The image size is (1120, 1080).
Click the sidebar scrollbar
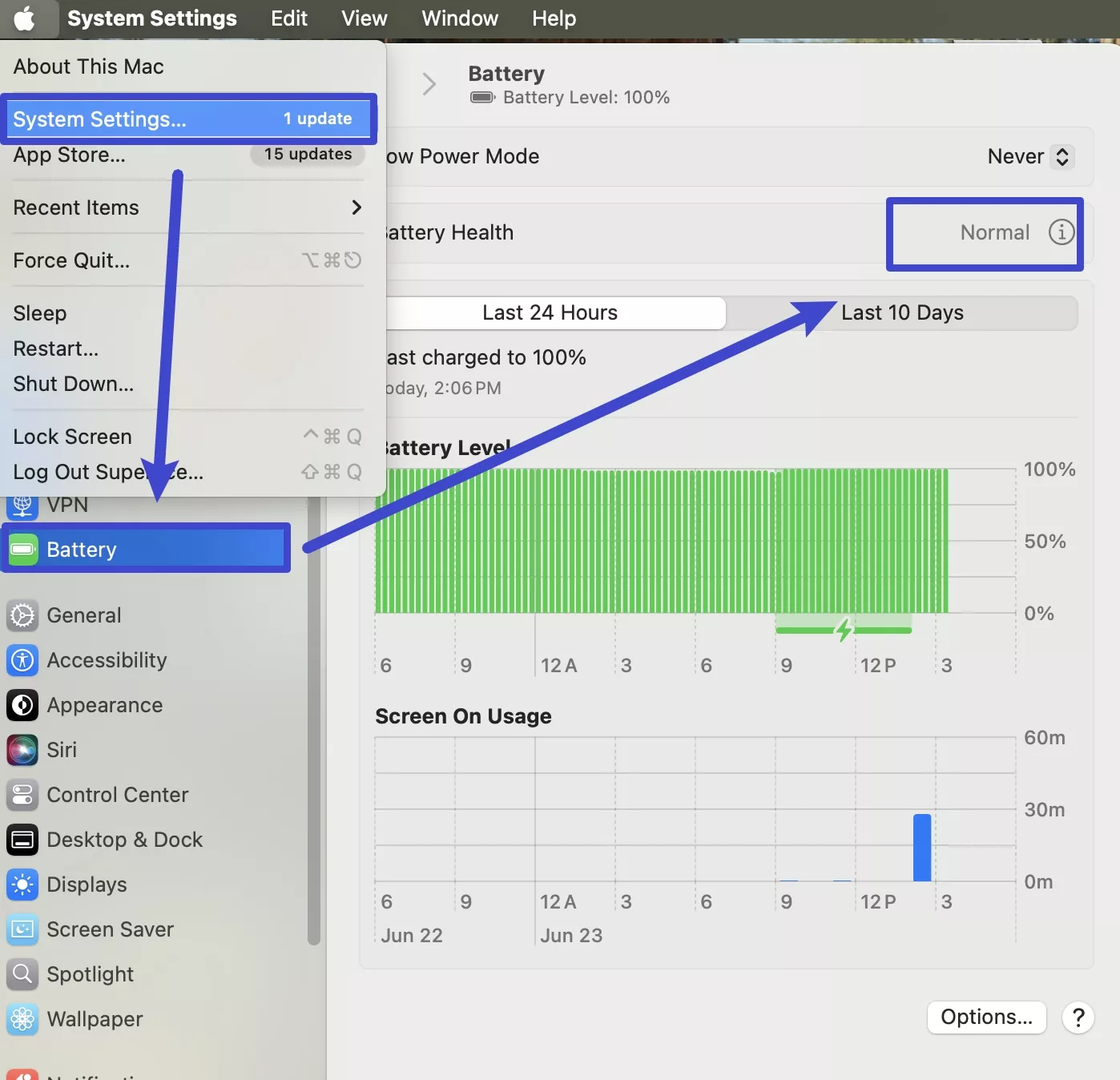pos(314,721)
